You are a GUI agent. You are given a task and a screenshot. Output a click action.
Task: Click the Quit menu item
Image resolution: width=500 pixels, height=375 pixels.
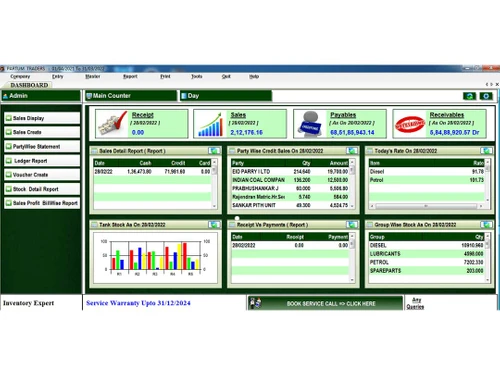click(226, 76)
